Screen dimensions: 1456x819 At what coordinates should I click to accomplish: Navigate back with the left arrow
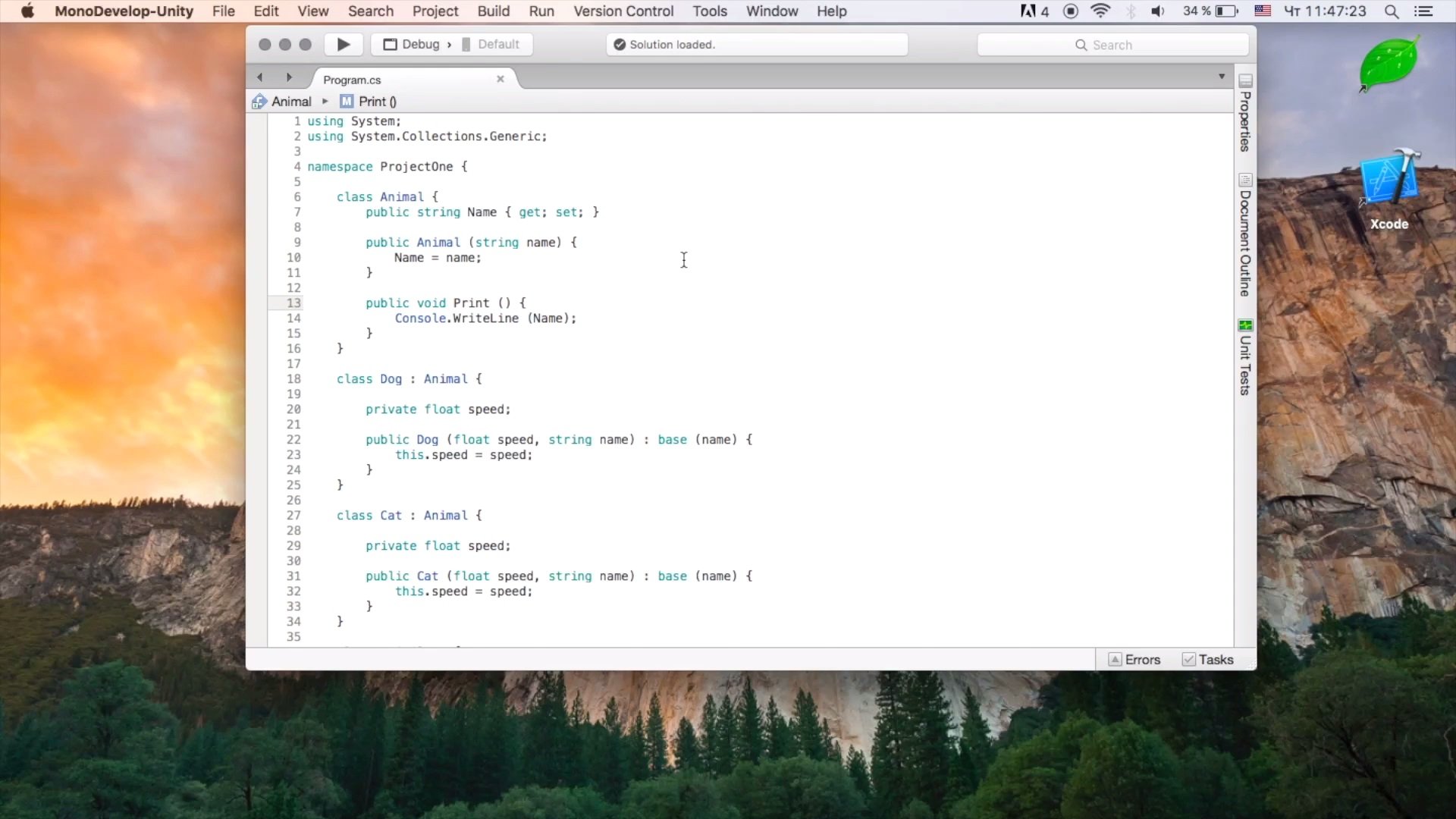(260, 77)
